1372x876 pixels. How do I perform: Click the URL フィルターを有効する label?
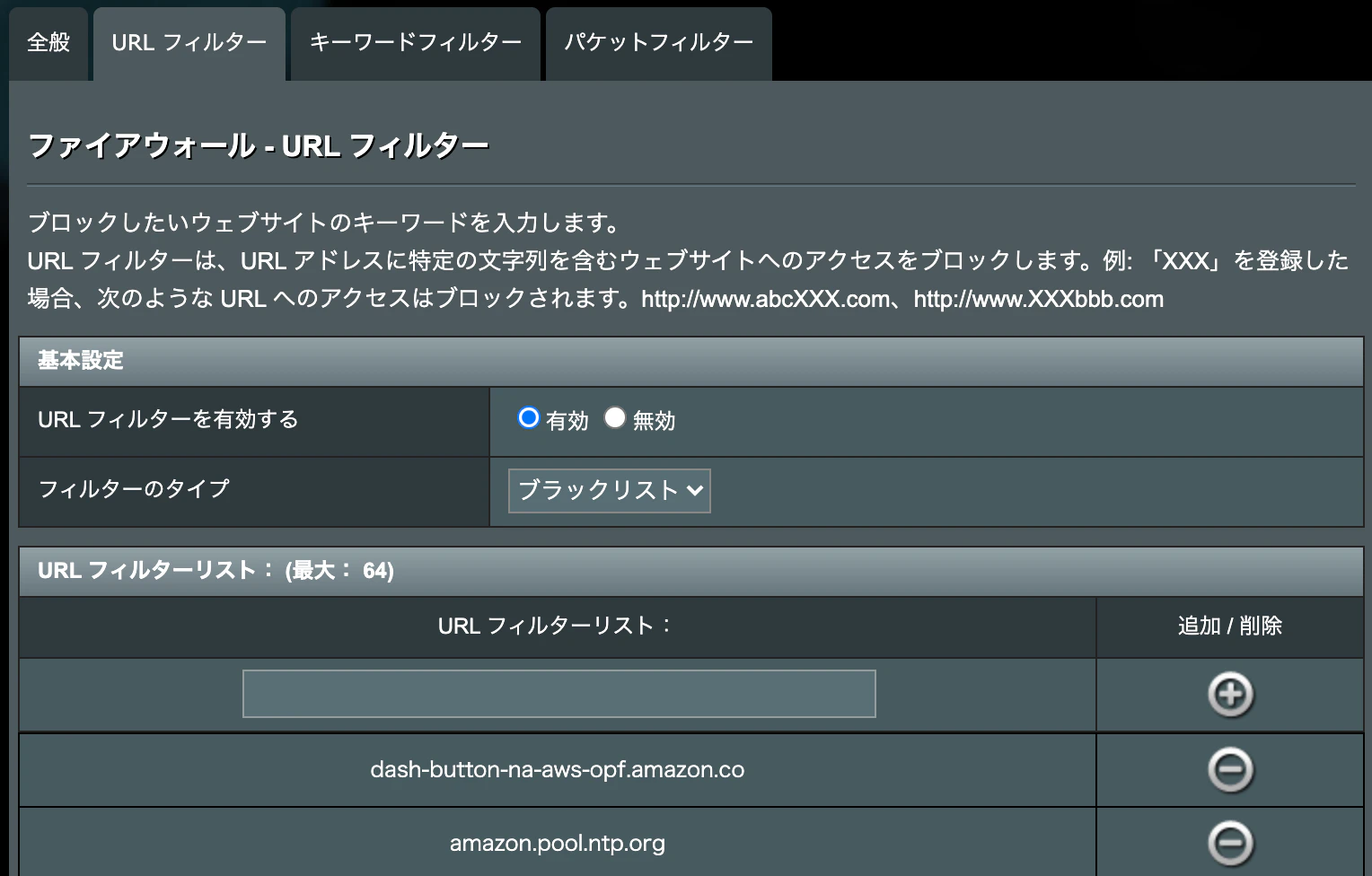pyautogui.click(x=168, y=419)
